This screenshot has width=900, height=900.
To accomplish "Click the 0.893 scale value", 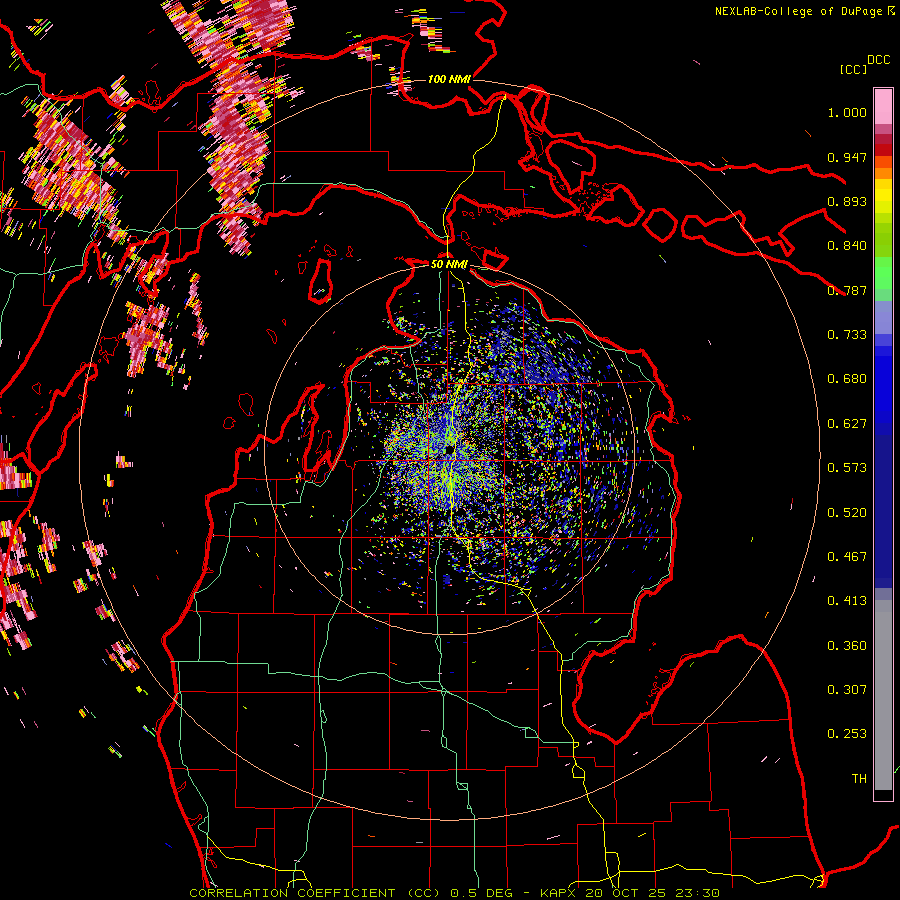I will click(x=847, y=201).
